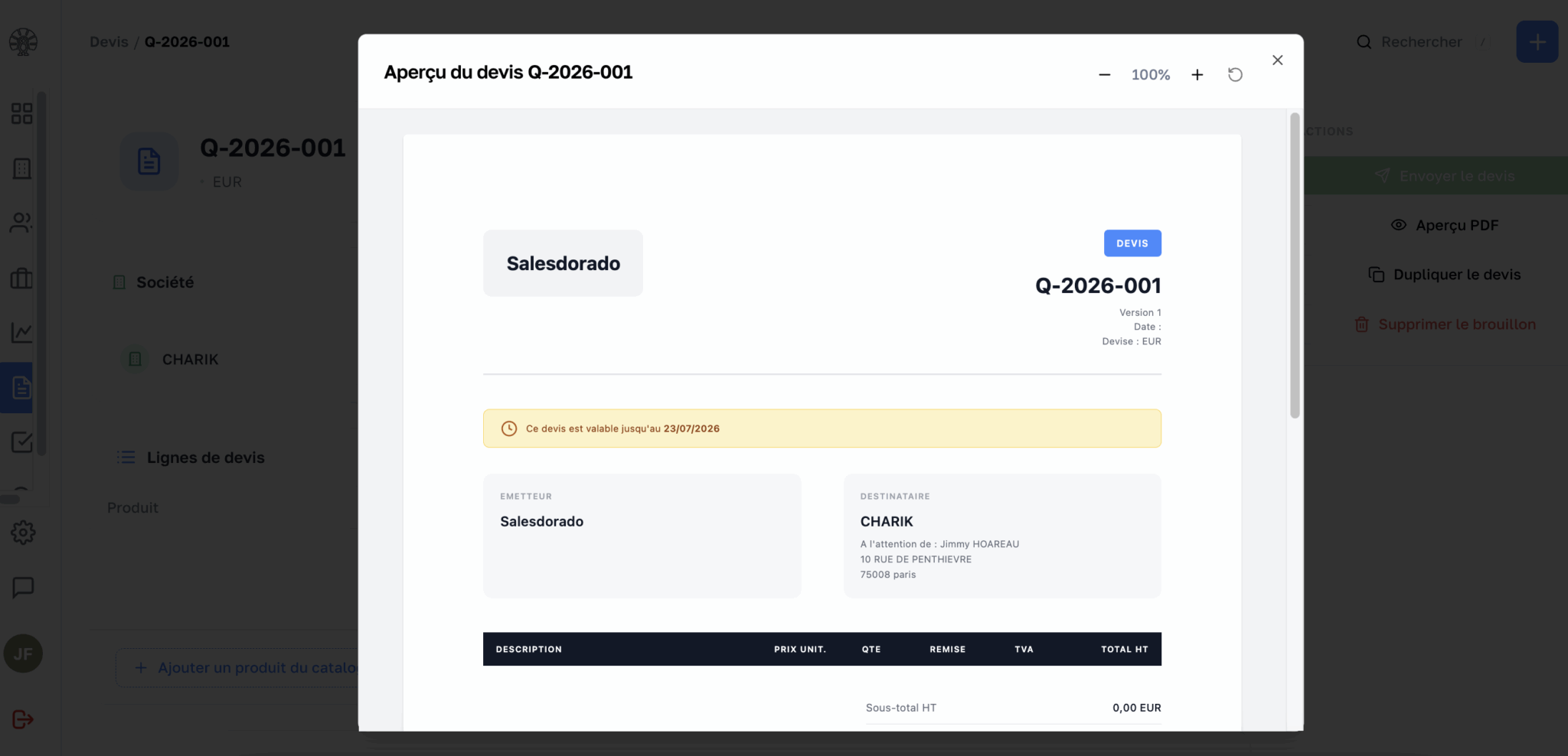Click the PRIX UNIT. column header
The width and height of the screenshot is (1568, 756).
799,649
